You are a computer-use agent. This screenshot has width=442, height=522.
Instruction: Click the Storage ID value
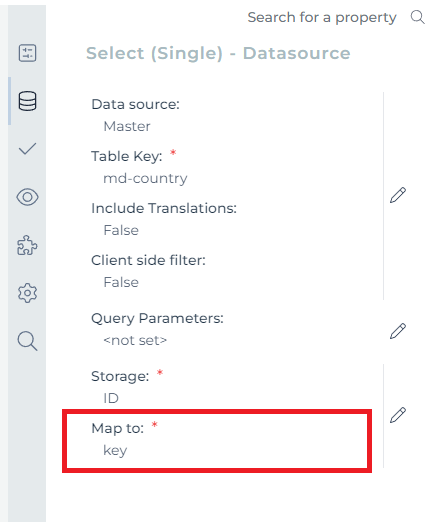click(111, 398)
